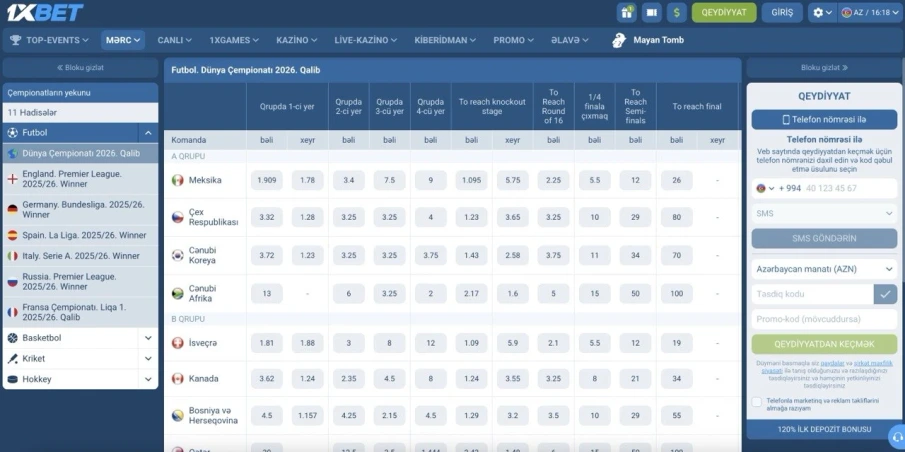Click the Kriket bat icon
This screenshot has height=452, width=905.
click(x=12, y=359)
